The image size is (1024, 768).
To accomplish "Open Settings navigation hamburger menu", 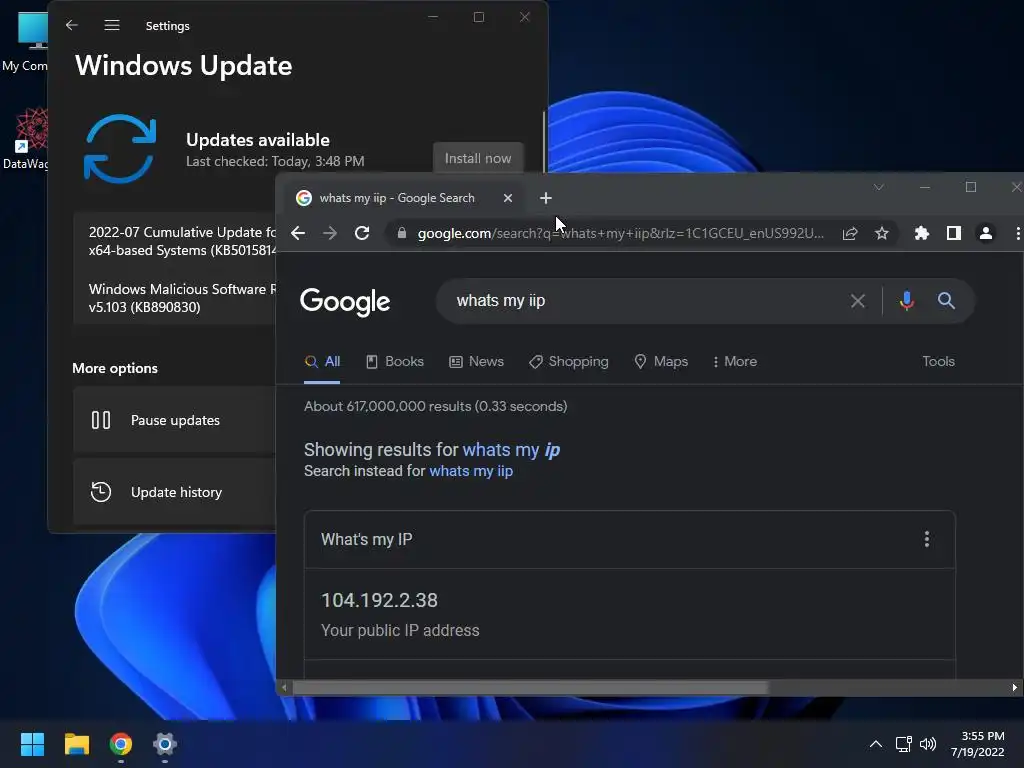I will click(x=112, y=25).
